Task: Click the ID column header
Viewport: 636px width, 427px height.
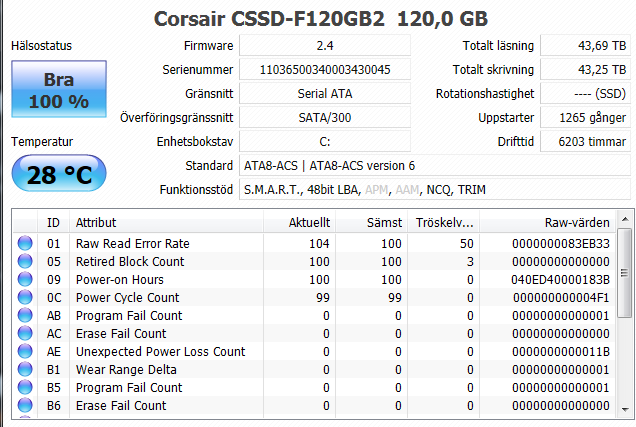Action: coord(53,222)
